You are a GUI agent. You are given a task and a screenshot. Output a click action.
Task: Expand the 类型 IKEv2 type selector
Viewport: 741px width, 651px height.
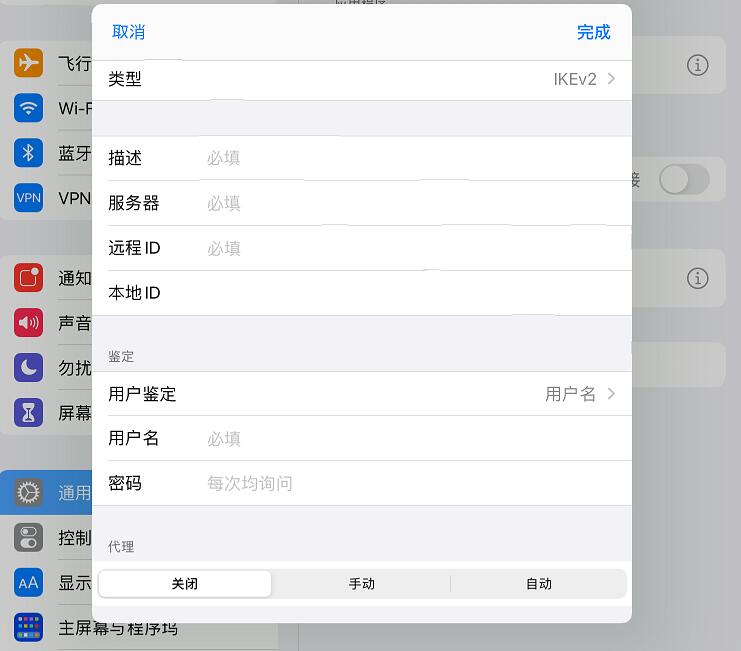362,79
